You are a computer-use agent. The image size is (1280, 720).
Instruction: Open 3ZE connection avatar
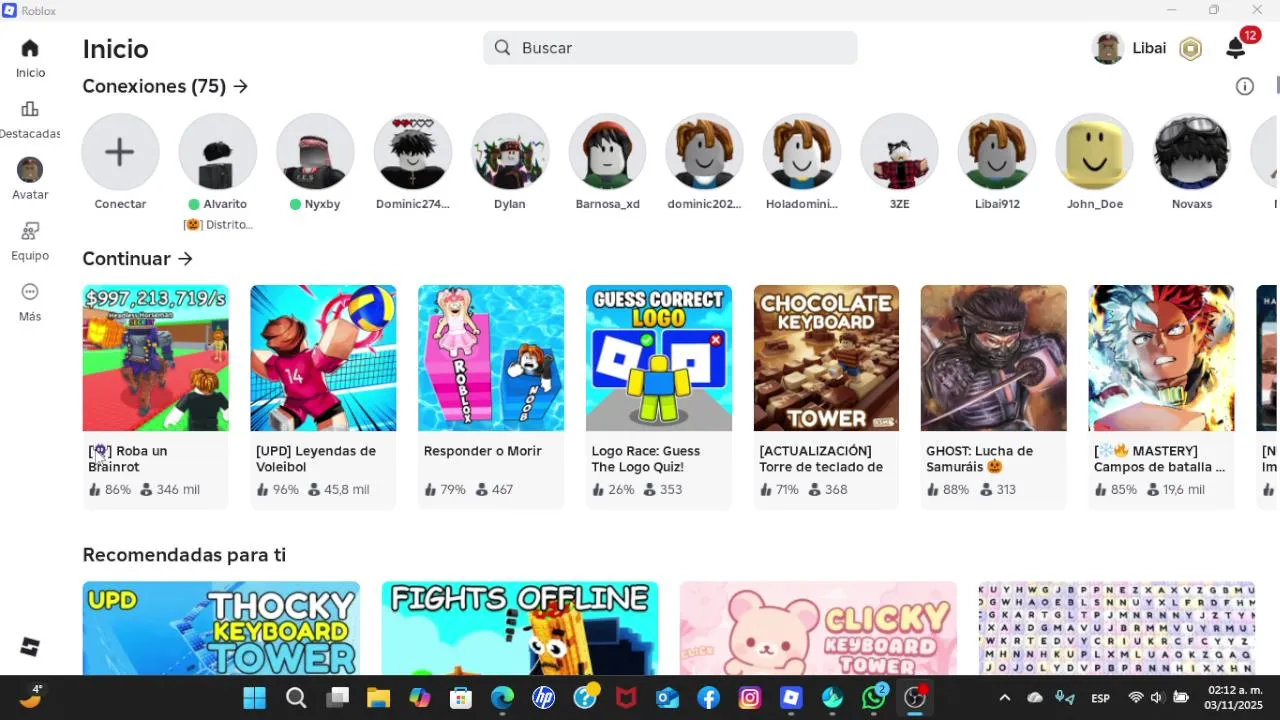(899, 152)
